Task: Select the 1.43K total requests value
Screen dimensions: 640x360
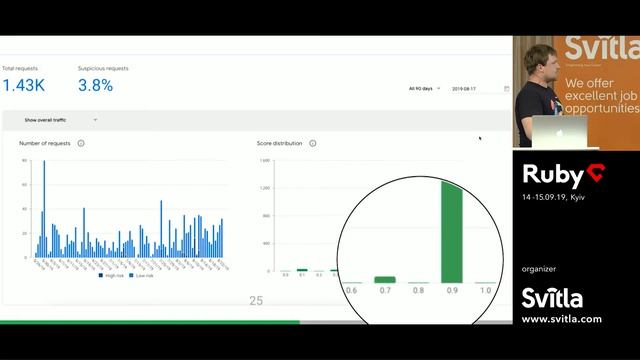Action: click(24, 85)
